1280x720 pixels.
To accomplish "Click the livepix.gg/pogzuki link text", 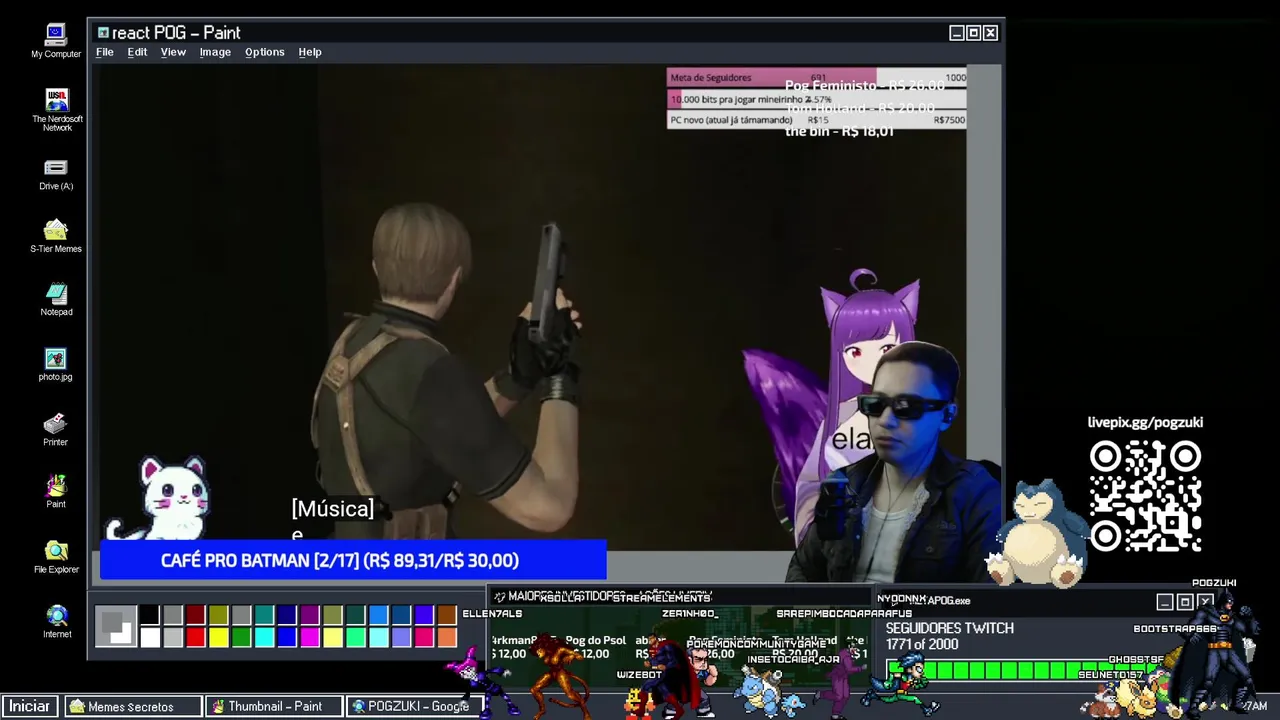I will pyautogui.click(x=1145, y=423).
